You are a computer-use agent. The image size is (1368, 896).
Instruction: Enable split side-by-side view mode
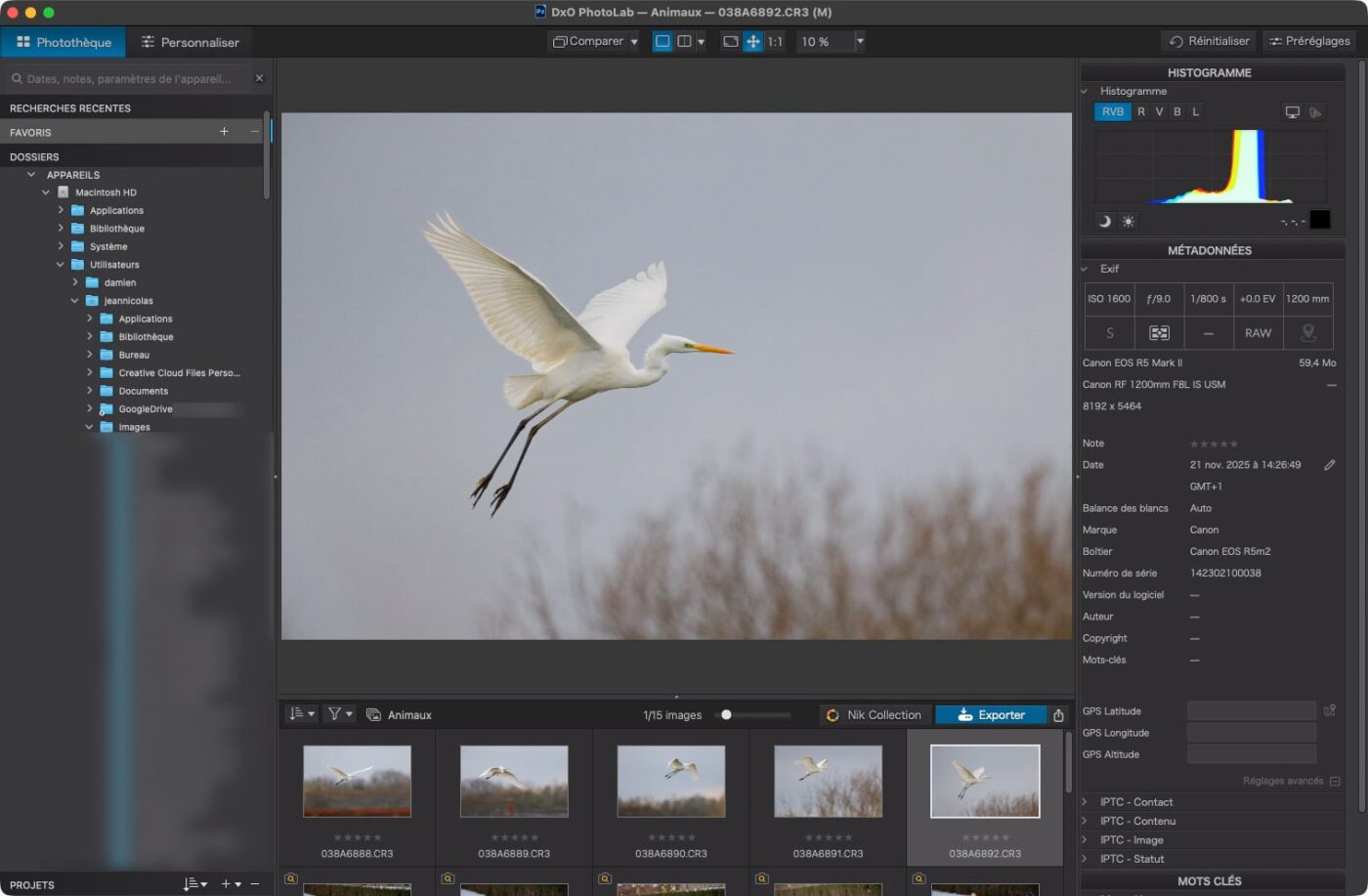click(684, 42)
